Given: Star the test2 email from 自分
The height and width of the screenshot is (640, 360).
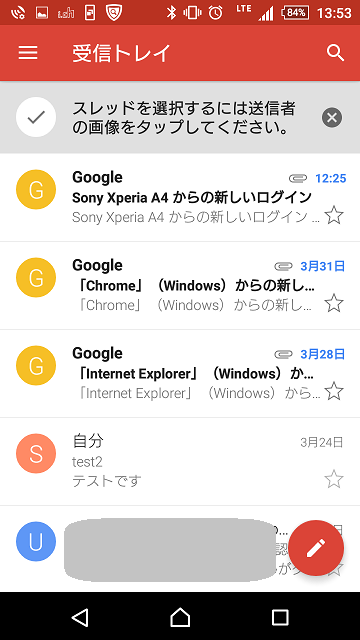Looking at the screenshot, I should click(334, 479).
